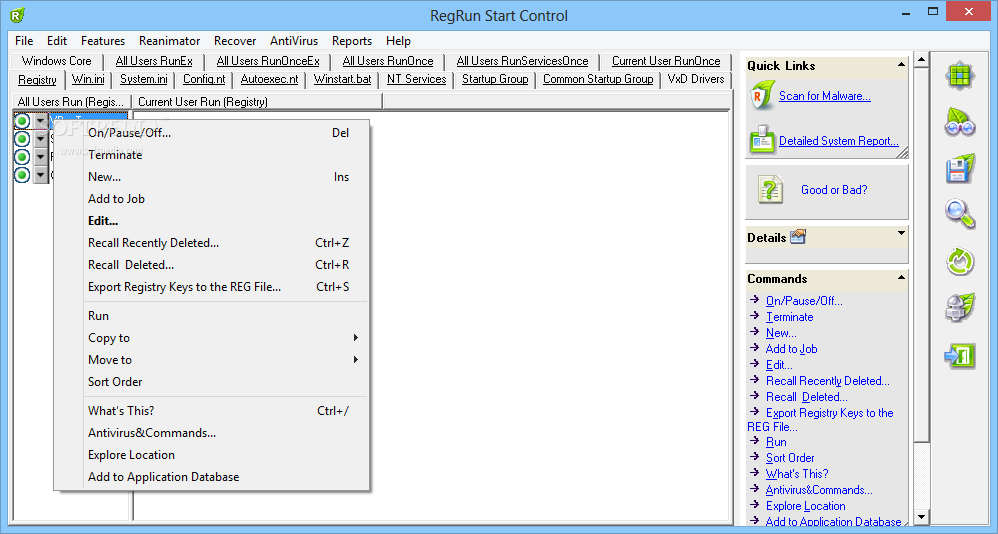998x534 pixels.
Task: Toggle green status circle of the fourth list entry
Action: pos(22,174)
